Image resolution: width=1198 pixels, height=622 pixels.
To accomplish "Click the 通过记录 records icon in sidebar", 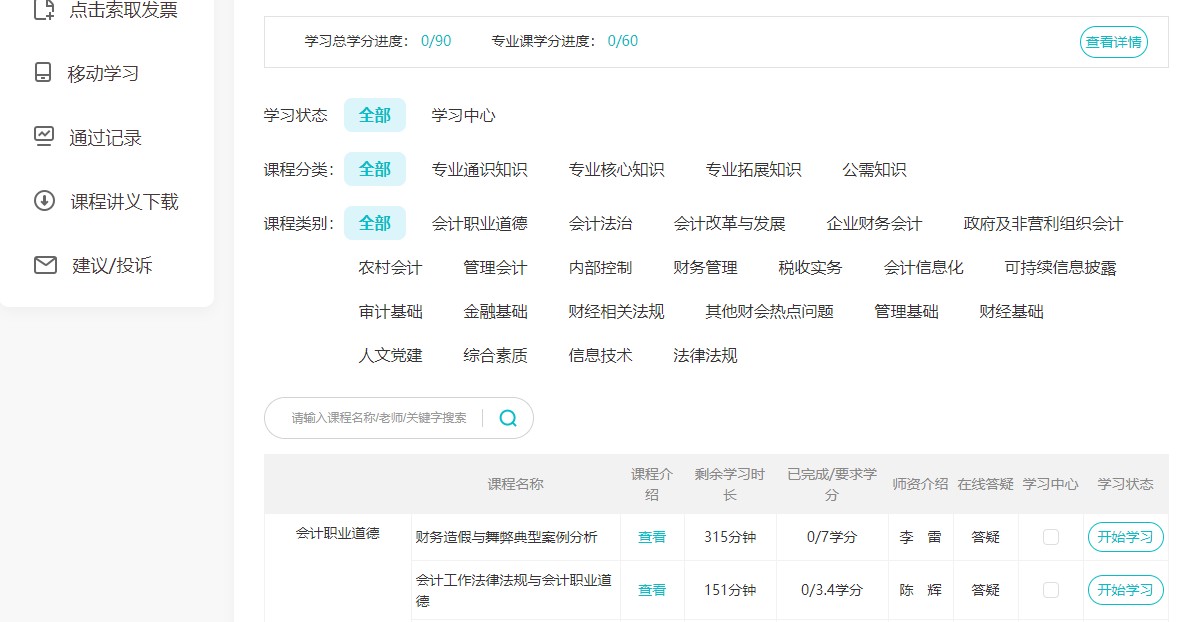I will point(44,137).
